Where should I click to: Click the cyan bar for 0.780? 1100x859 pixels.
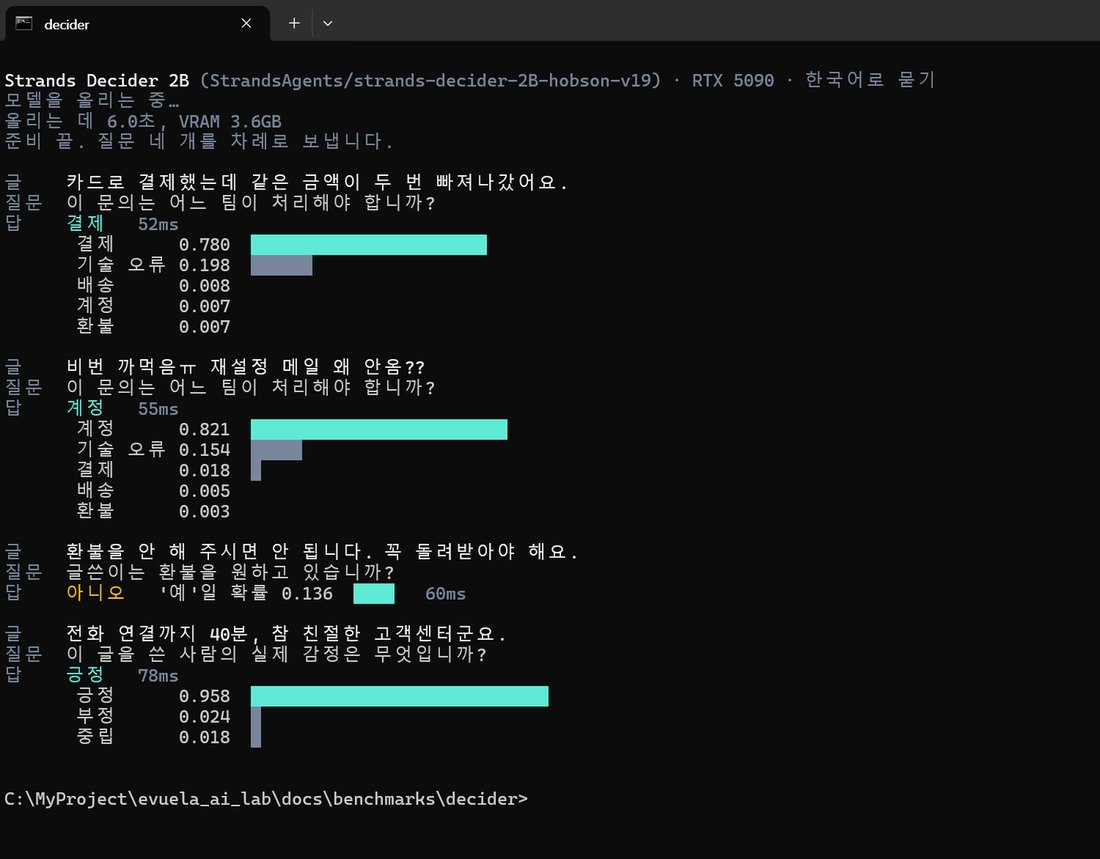[x=369, y=245]
